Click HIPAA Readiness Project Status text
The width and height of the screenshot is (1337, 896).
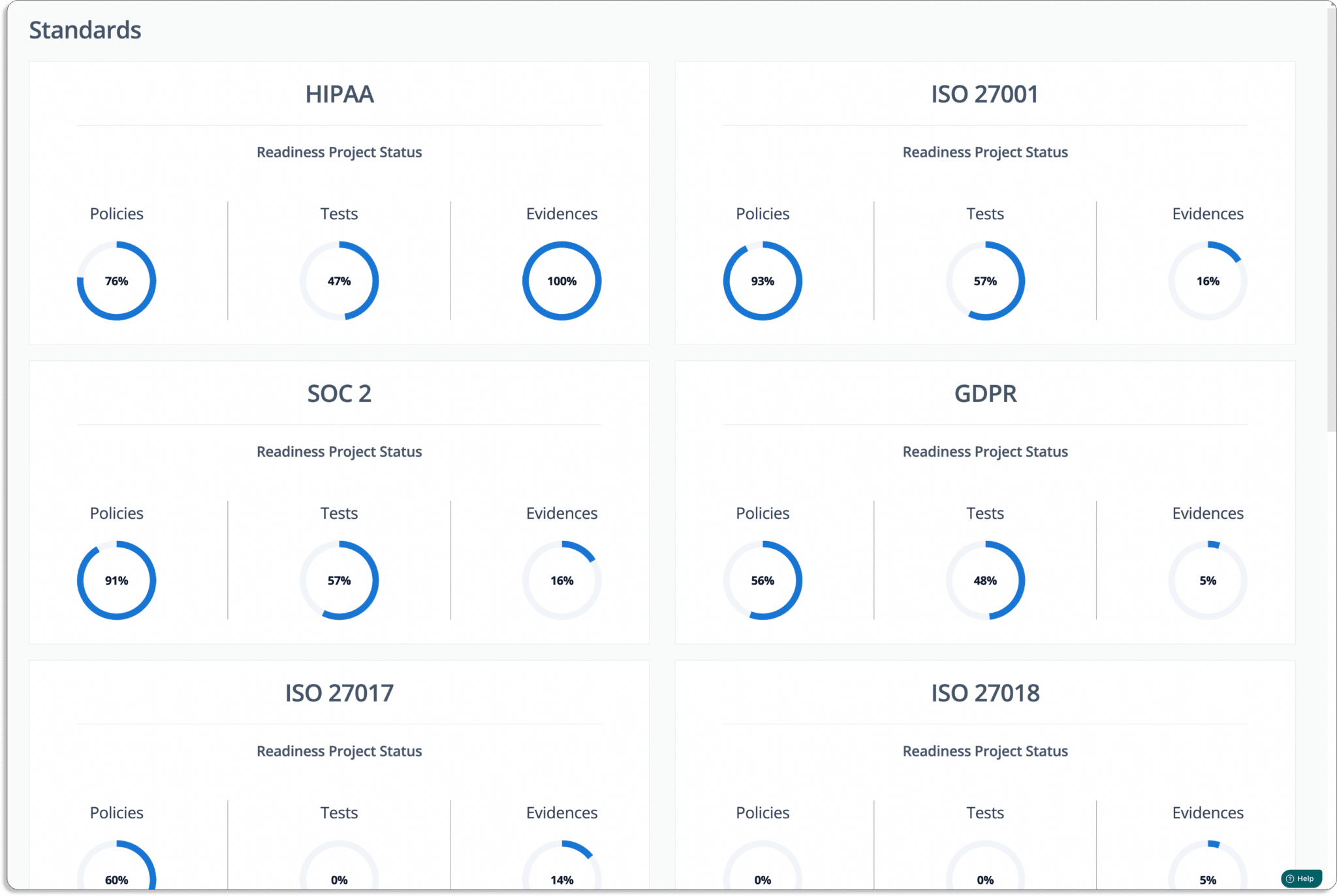339,152
